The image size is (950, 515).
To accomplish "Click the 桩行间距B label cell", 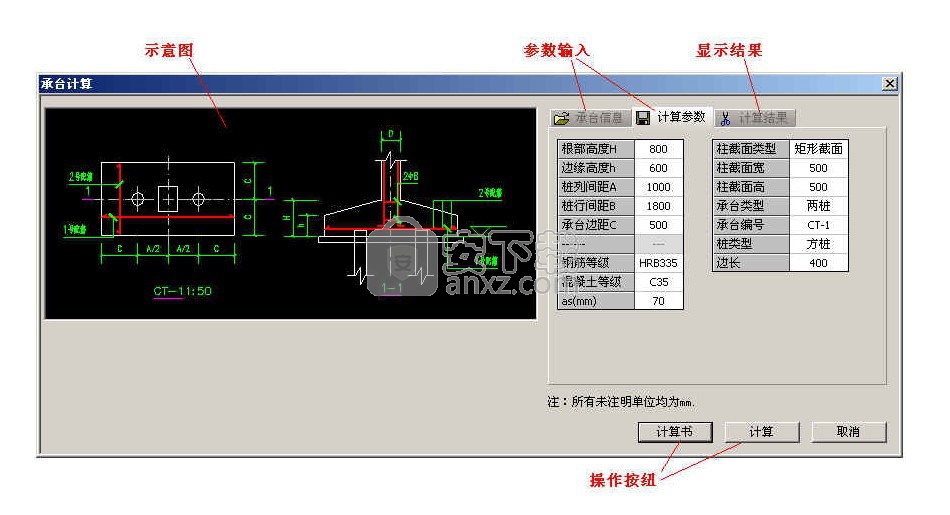I will pyautogui.click(x=596, y=206).
